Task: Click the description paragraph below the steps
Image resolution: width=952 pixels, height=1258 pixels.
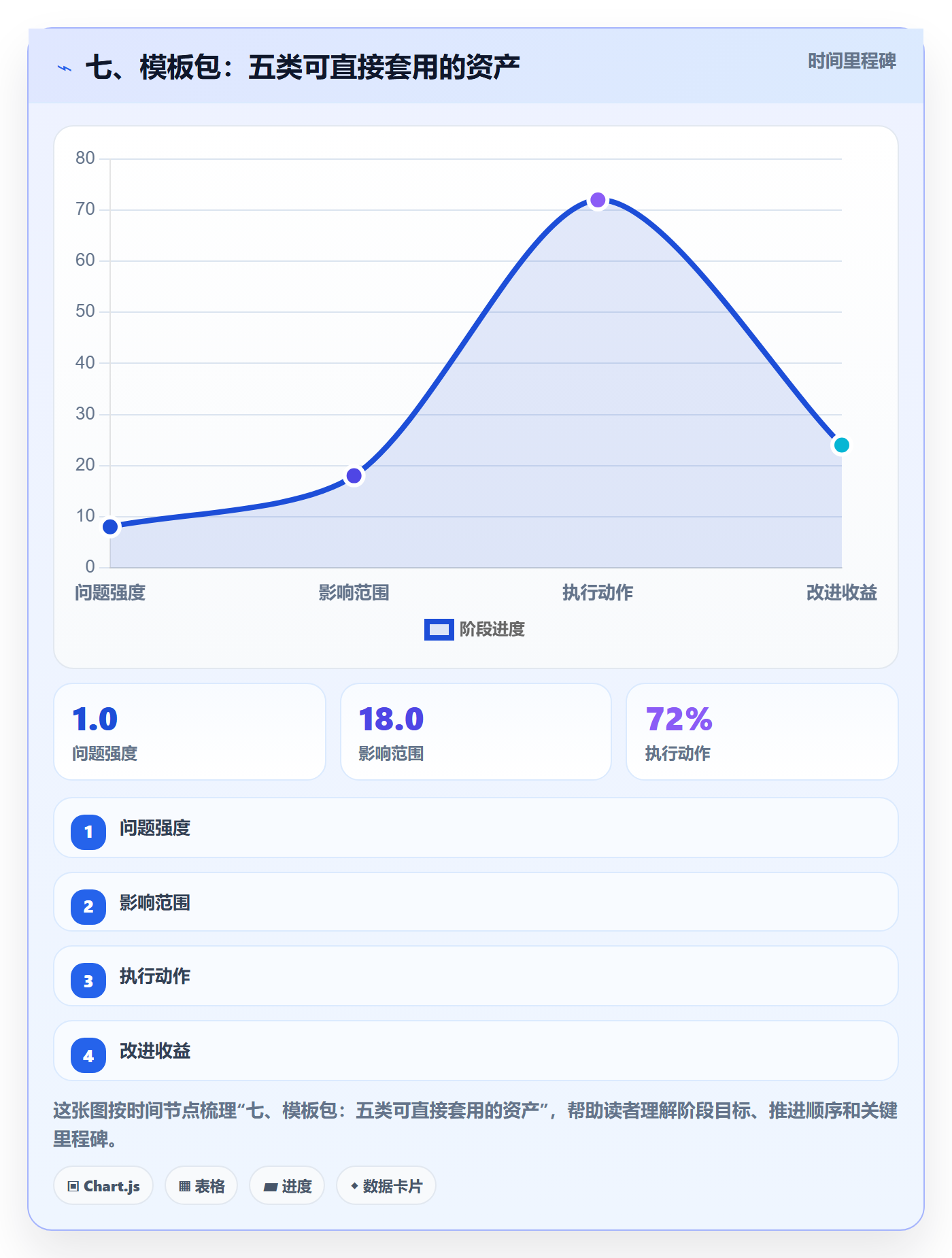Action: pyautogui.click(x=475, y=1125)
